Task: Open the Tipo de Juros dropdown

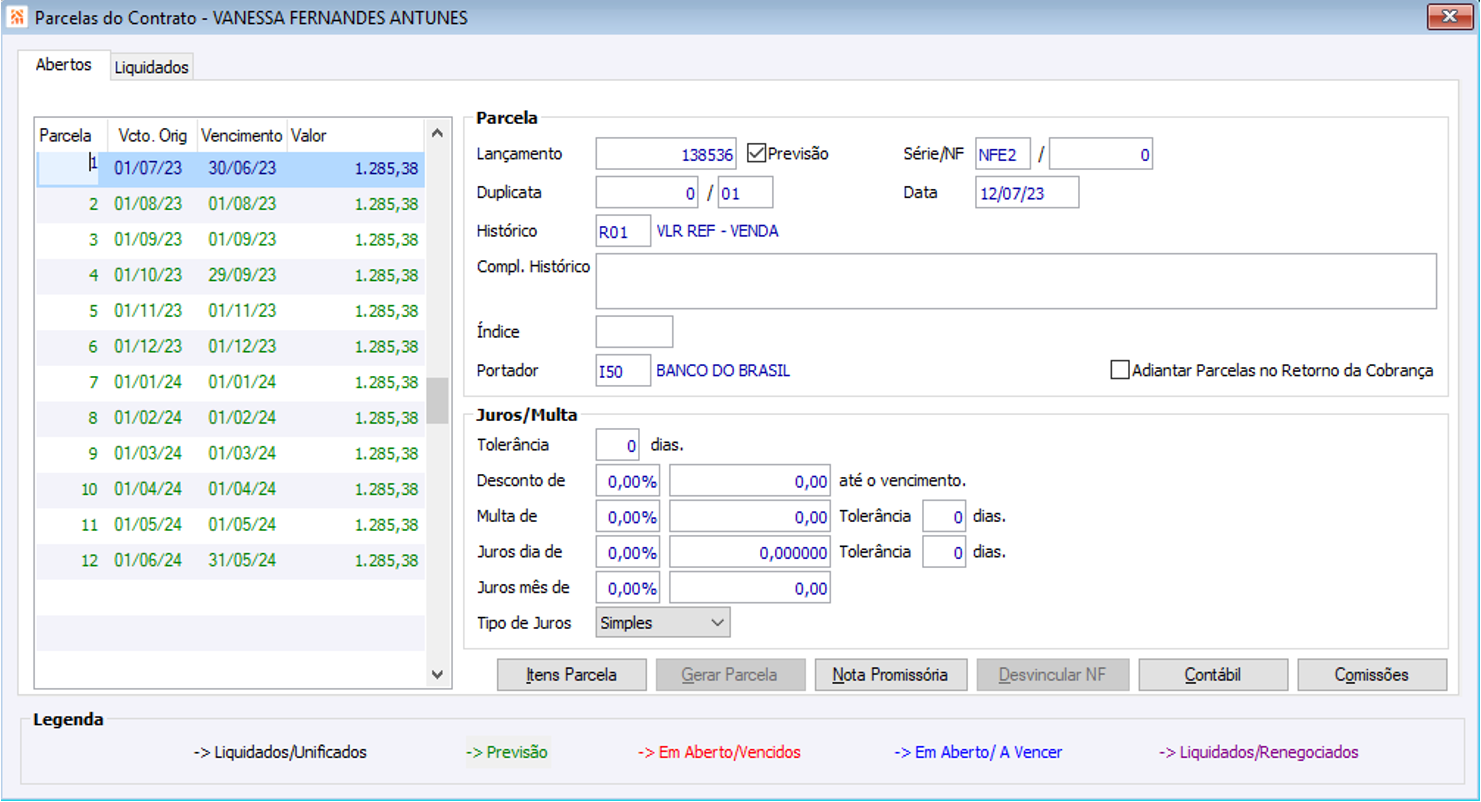Action: [x=663, y=623]
